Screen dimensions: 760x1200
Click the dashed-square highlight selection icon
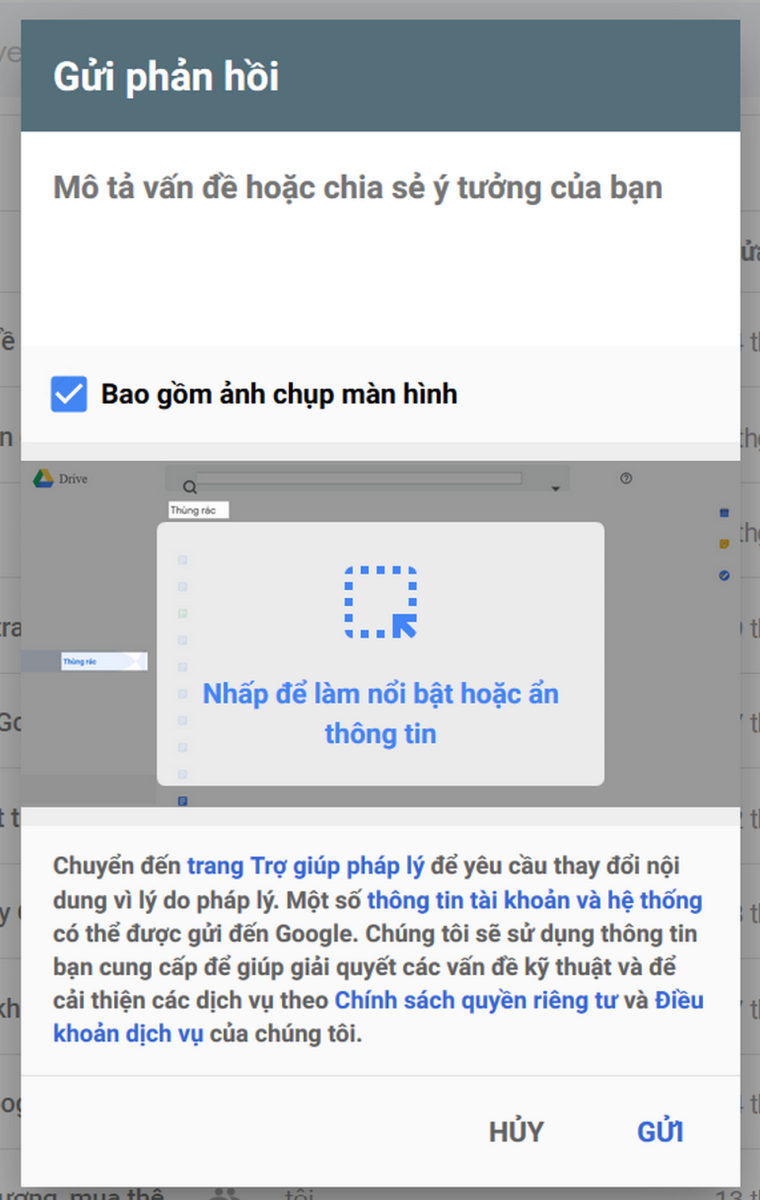click(x=380, y=602)
